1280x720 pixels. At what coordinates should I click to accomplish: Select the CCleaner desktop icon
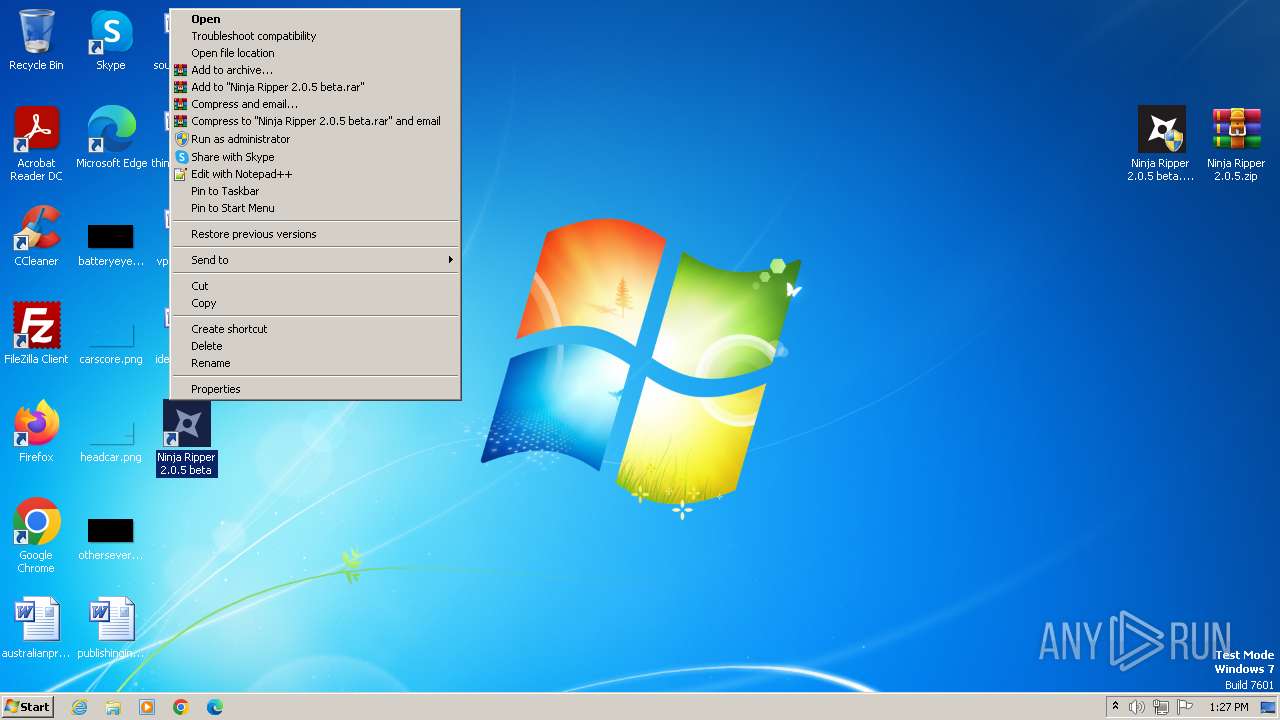(x=36, y=236)
